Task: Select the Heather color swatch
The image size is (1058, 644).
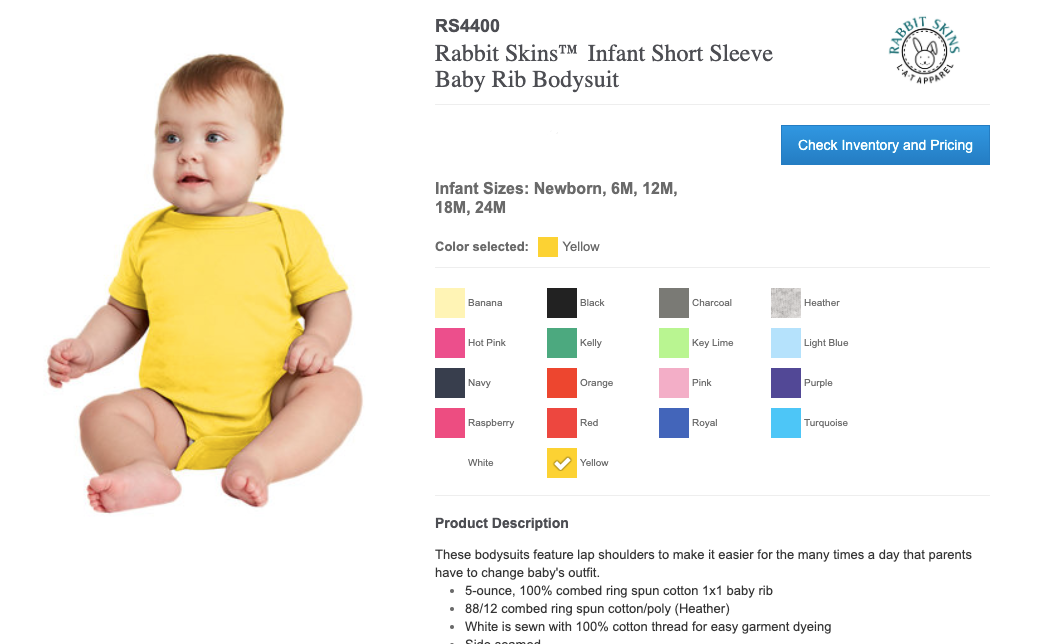Action: (x=786, y=303)
